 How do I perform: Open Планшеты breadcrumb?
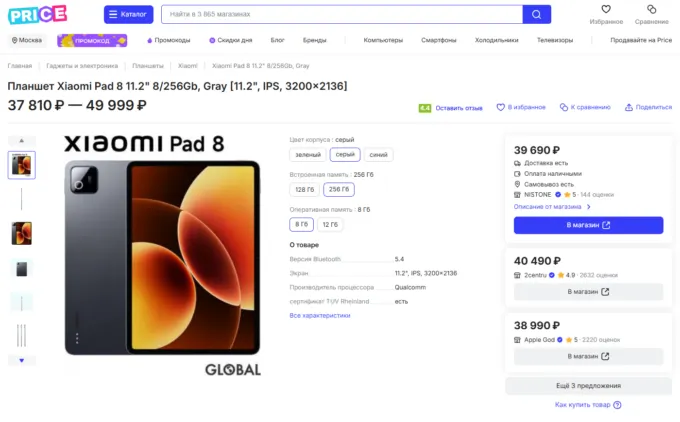[x=148, y=66]
